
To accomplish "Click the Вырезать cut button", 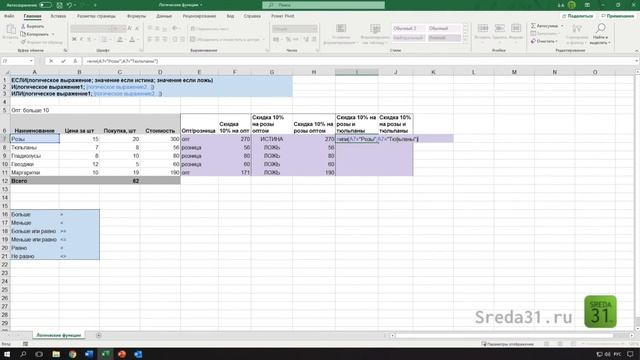I will point(32,26).
